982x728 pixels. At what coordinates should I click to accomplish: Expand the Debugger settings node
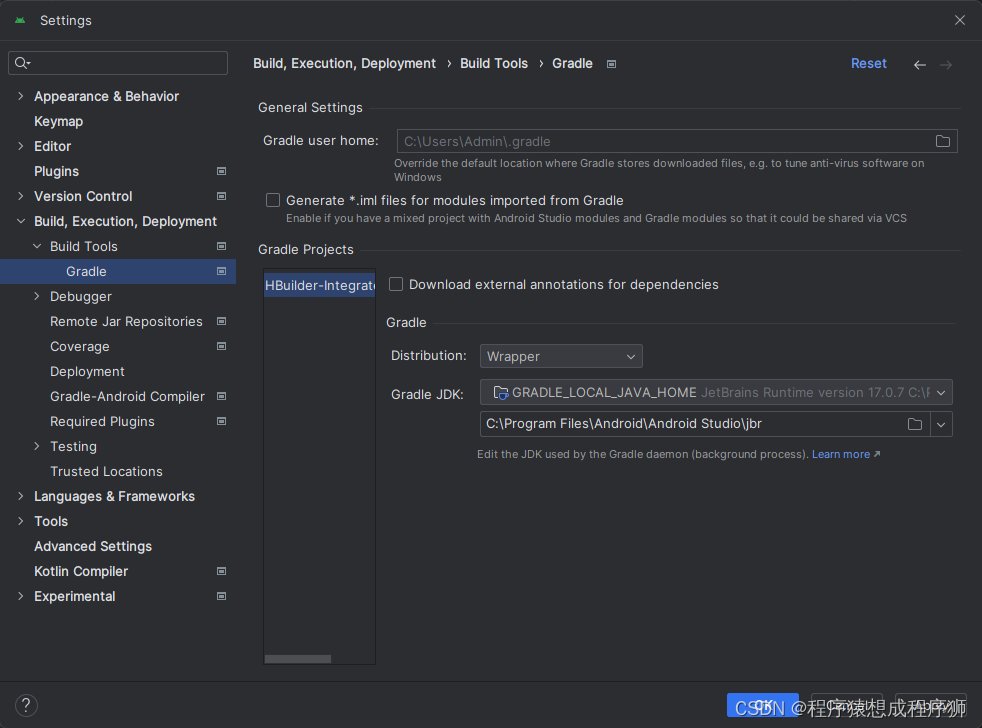click(x=37, y=297)
